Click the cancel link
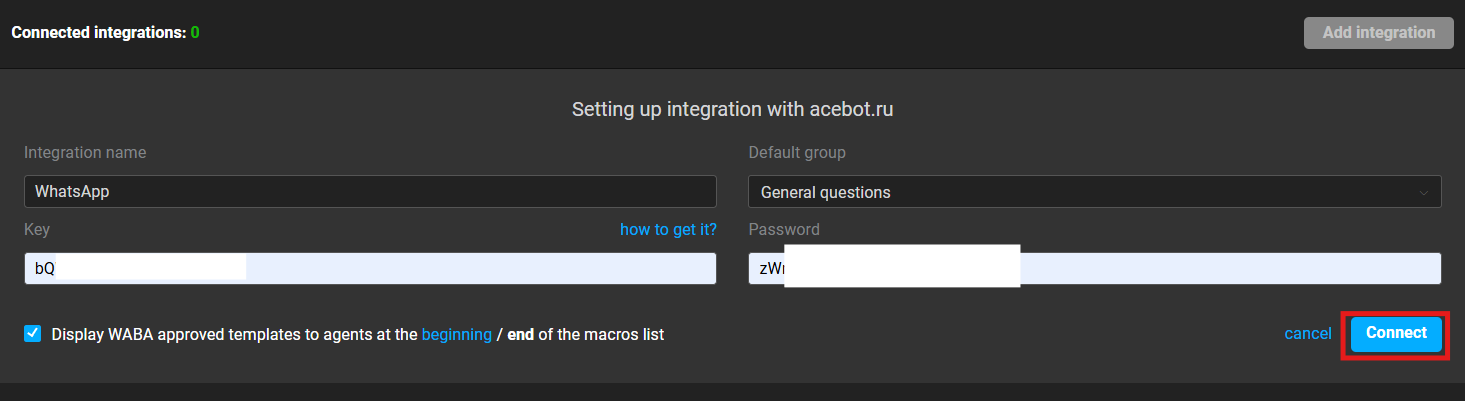The height and width of the screenshot is (401, 1465). point(1307,334)
